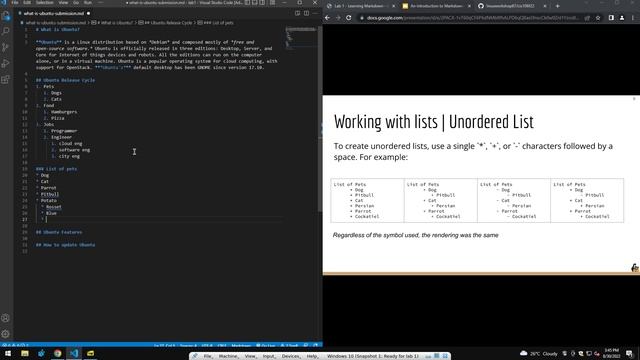
Task: Open the editor More Actions menu
Action: pyautogui.click(x=315, y=13)
